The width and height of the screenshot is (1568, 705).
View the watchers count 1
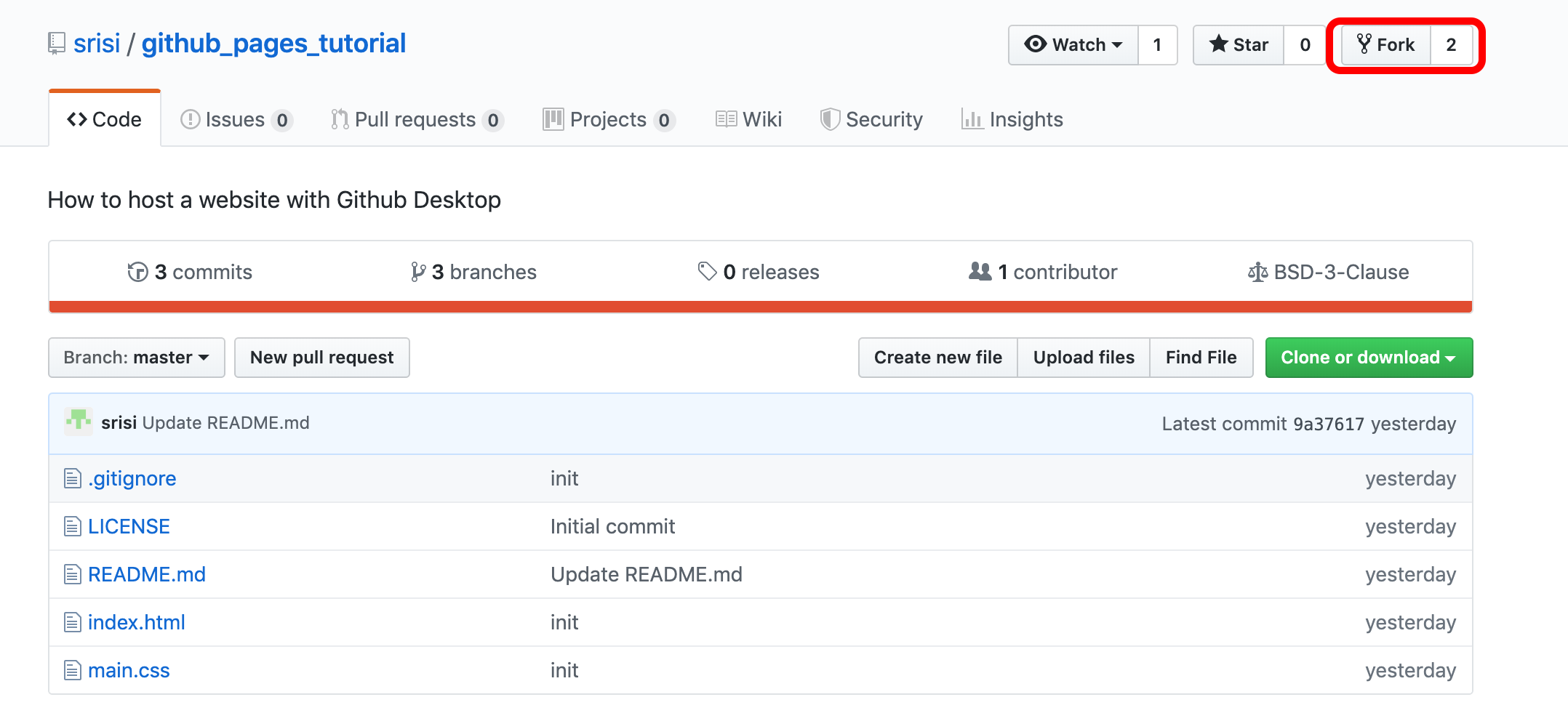click(1158, 45)
